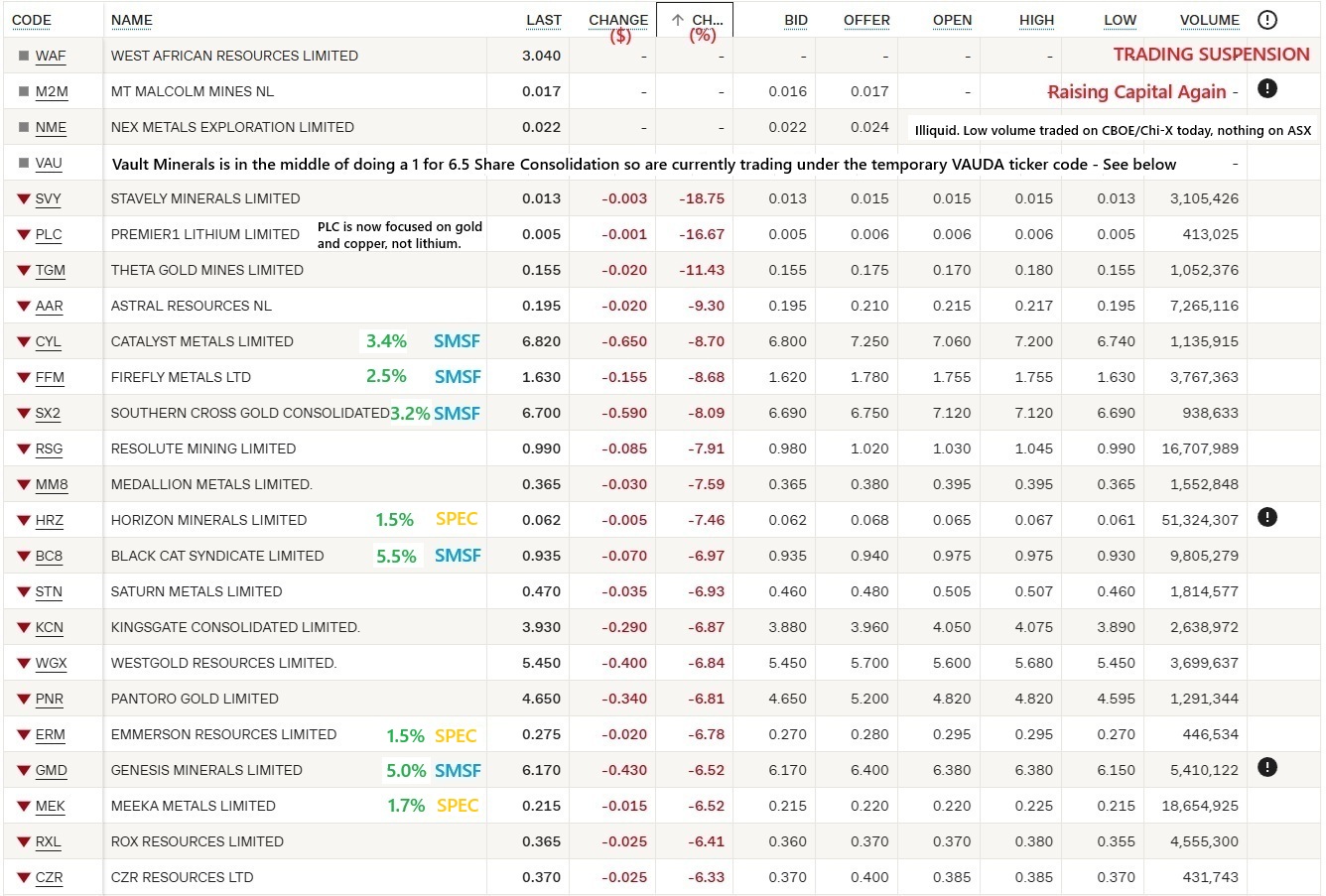Sort the table by LAST price header
Screen dimensions: 1326x896
[543, 20]
